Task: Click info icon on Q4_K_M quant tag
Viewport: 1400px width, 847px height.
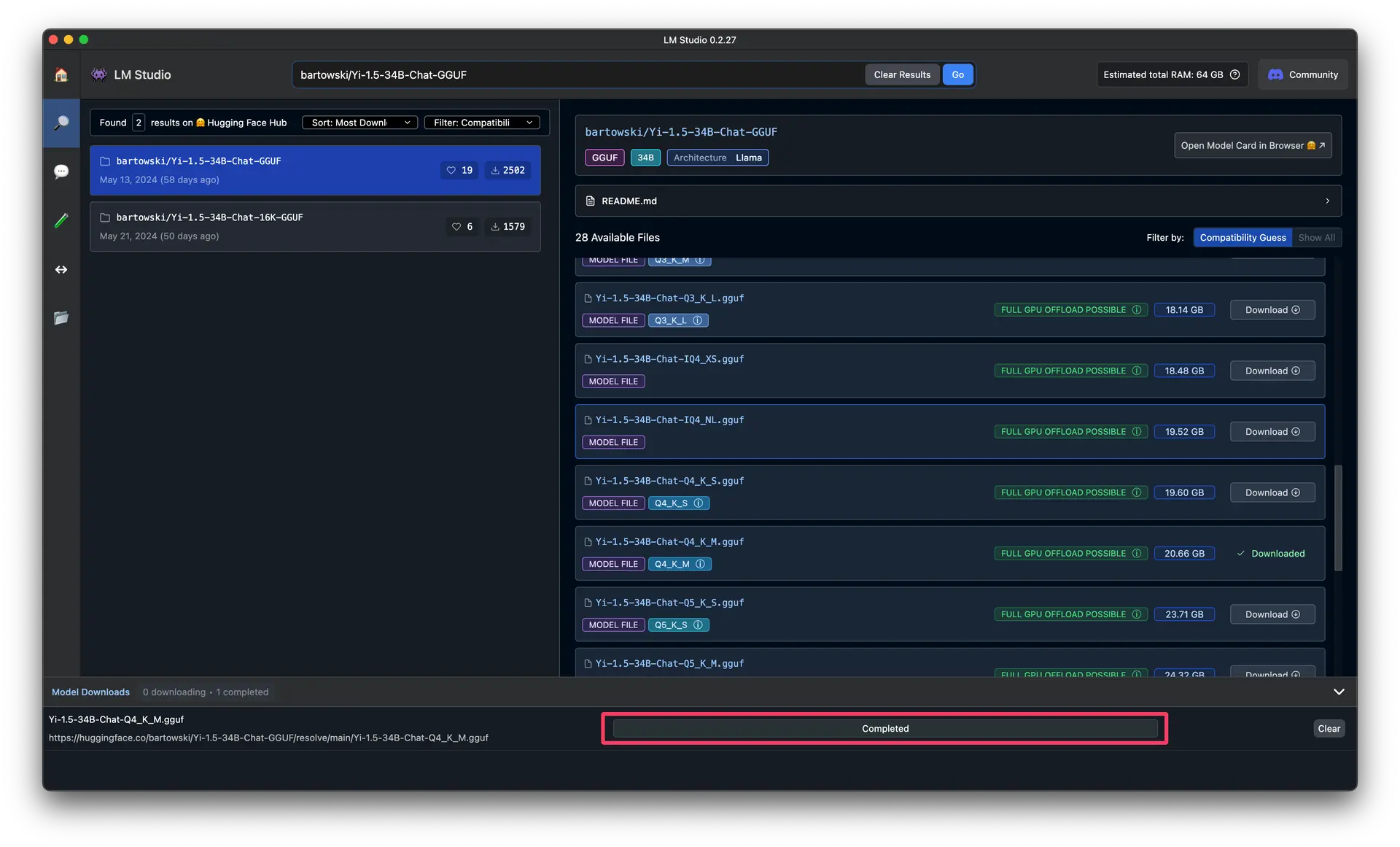Action: 700,564
